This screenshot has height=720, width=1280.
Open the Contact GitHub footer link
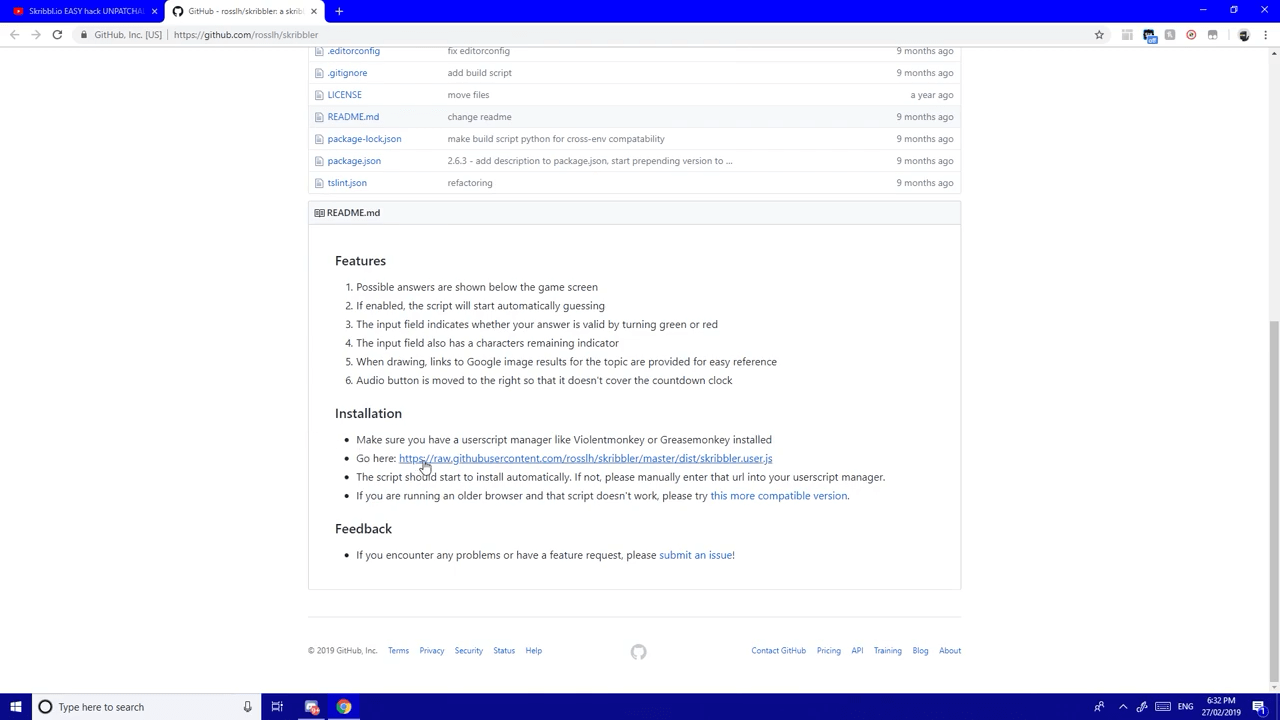pos(778,651)
